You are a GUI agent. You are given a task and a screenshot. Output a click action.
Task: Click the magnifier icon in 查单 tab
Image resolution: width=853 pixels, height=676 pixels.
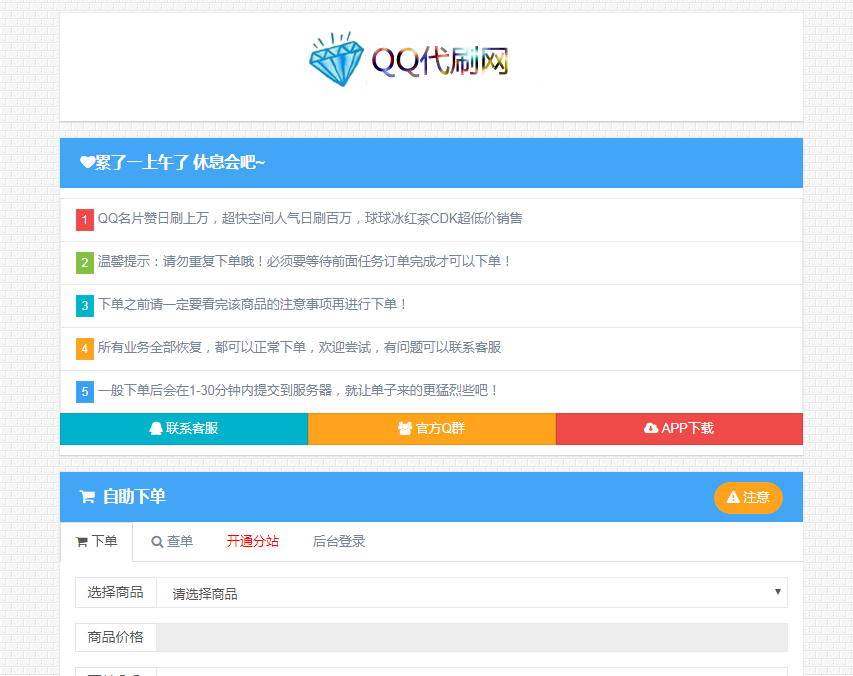(x=157, y=542)
